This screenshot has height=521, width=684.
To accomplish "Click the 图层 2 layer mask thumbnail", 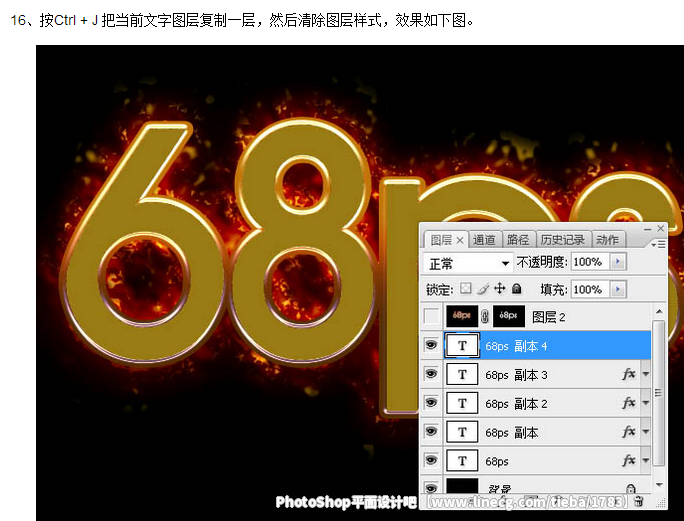I will 508,317.
